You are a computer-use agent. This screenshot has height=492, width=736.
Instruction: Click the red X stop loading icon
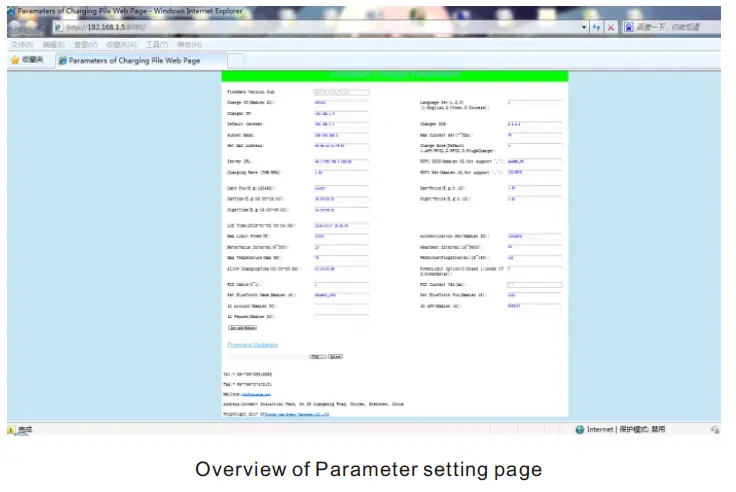[611, 27]
